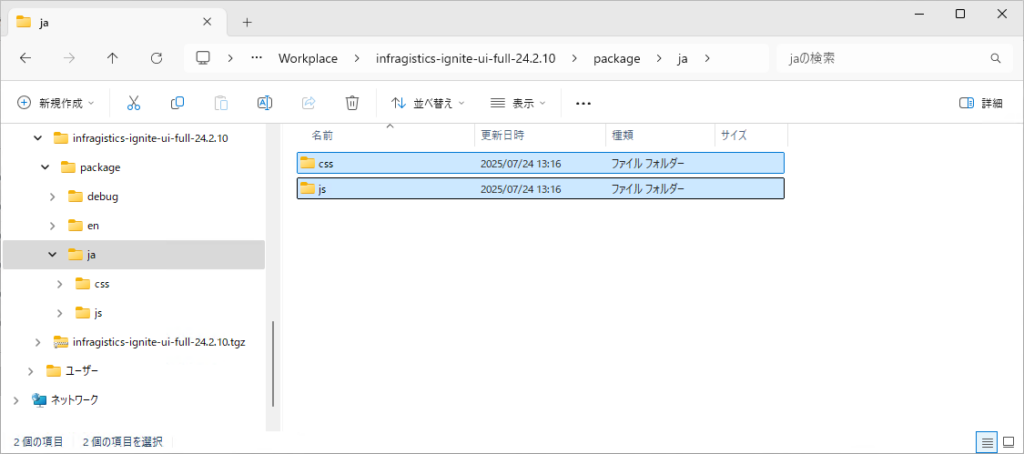This screenshot has height=454, width=1024.
Task: Toggle the 詳細 details pane
Action: point(980,103)
